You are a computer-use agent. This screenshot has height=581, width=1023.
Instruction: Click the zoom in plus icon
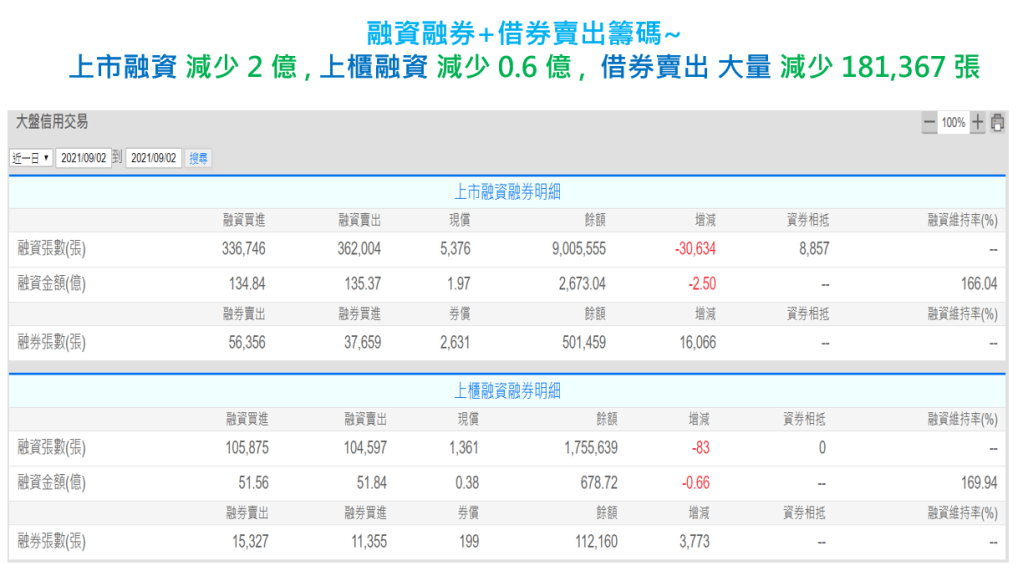(x=977, y=123)
